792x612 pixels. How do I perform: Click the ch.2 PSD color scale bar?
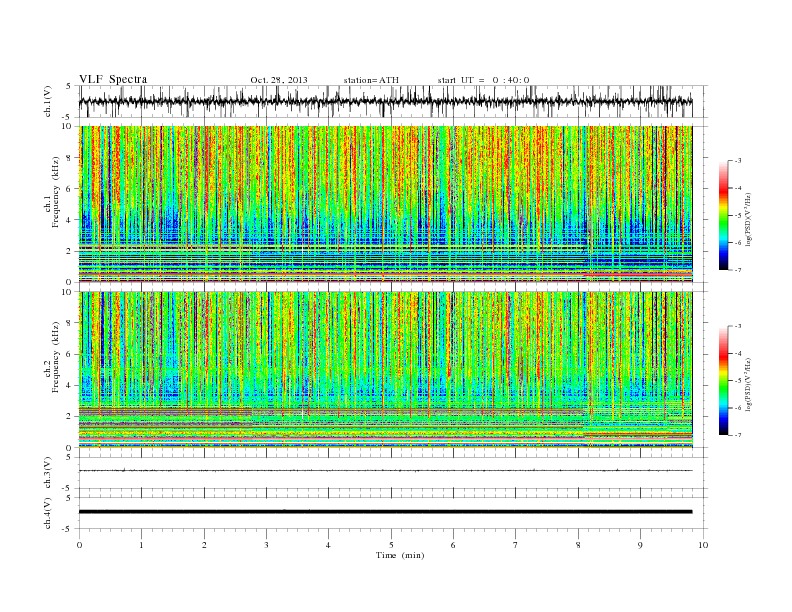[x=724, y=381]
